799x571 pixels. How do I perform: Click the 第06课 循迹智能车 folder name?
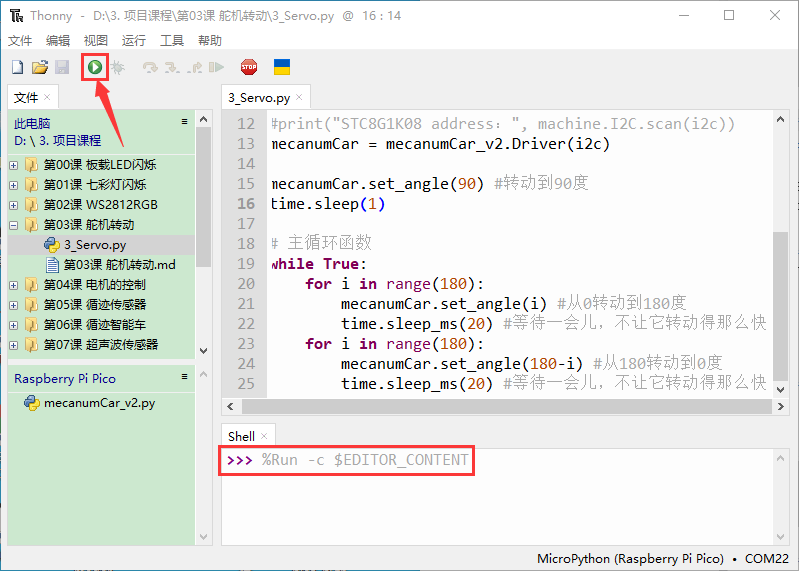click(95, 324)
